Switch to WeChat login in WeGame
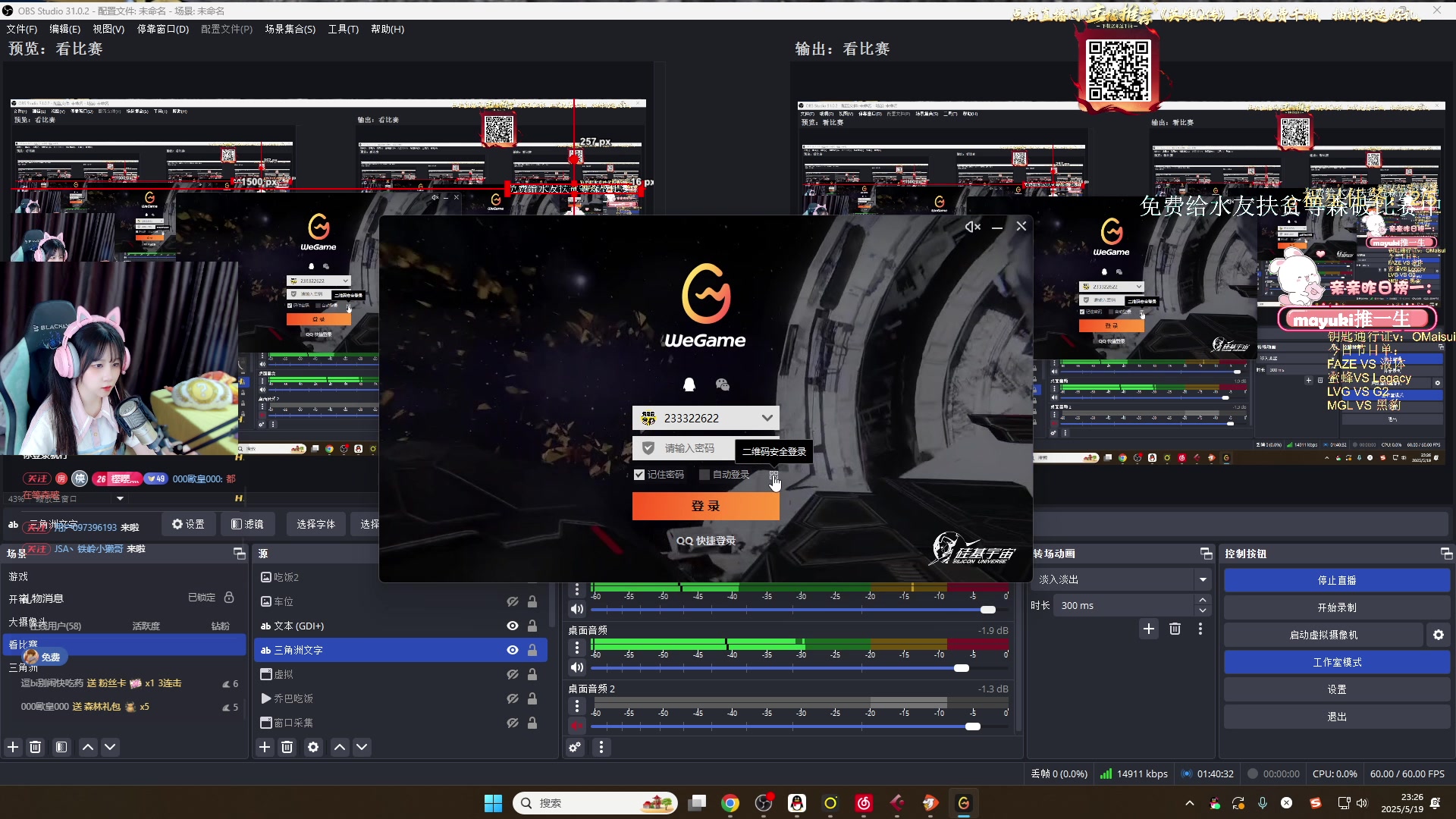 tap(722, 384)
